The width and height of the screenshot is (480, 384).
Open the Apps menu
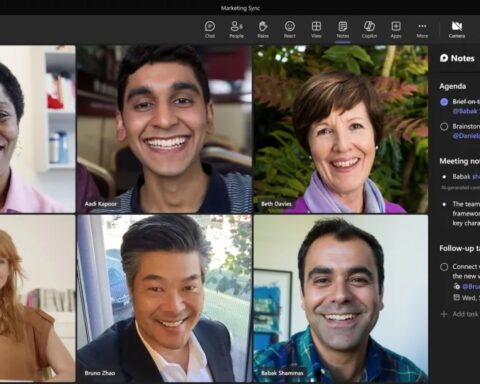tap(396, 29)
